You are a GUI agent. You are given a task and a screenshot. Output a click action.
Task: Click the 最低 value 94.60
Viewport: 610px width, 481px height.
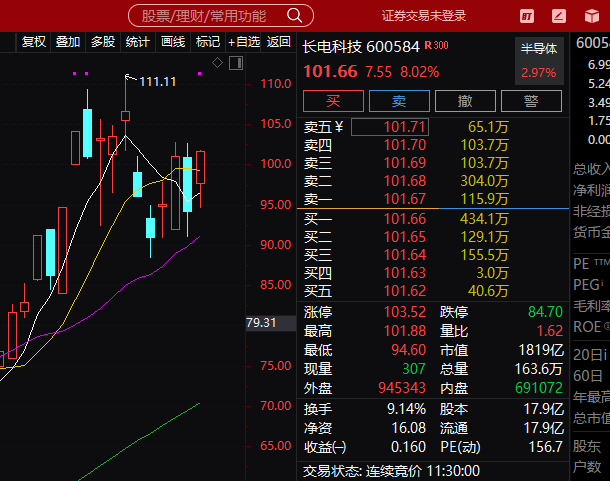[408, 350]
